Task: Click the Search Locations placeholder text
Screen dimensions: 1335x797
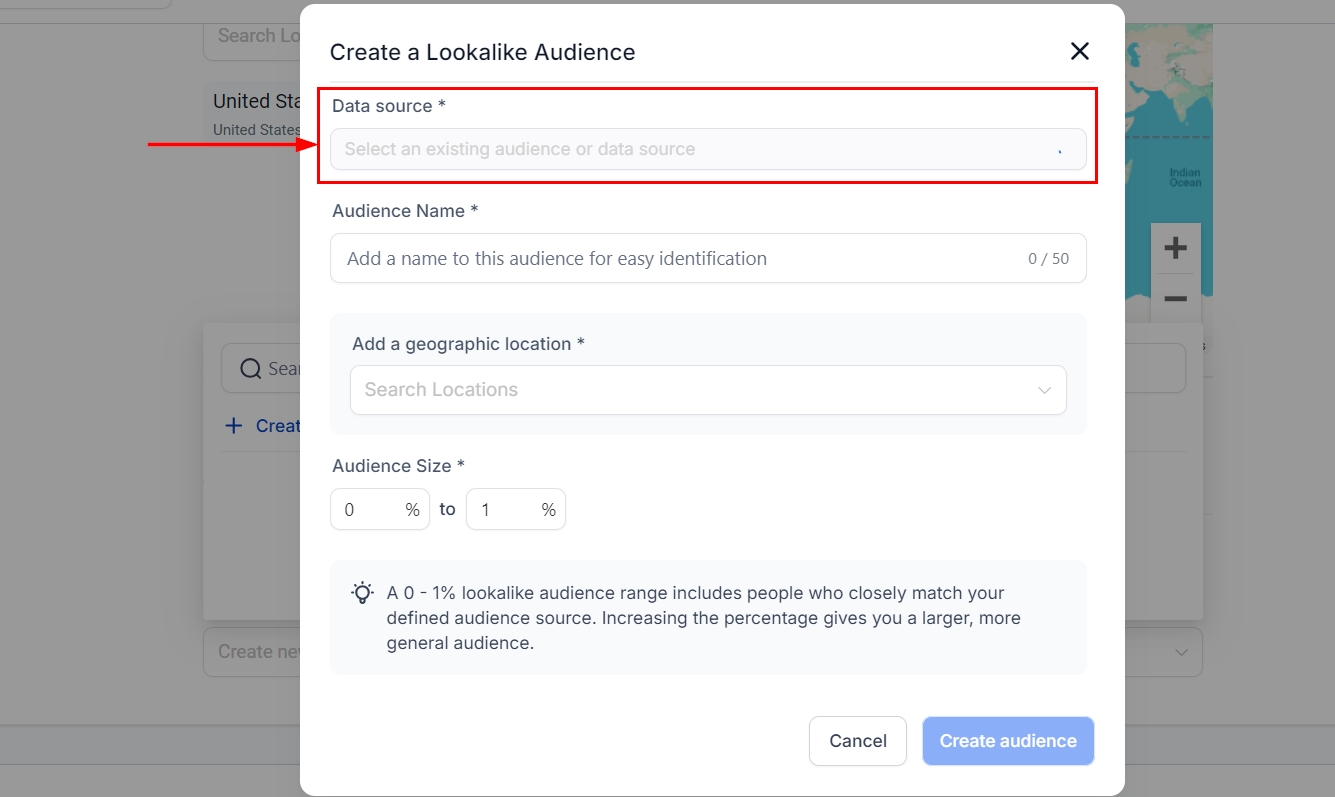Action: click(x=441, y=390)
